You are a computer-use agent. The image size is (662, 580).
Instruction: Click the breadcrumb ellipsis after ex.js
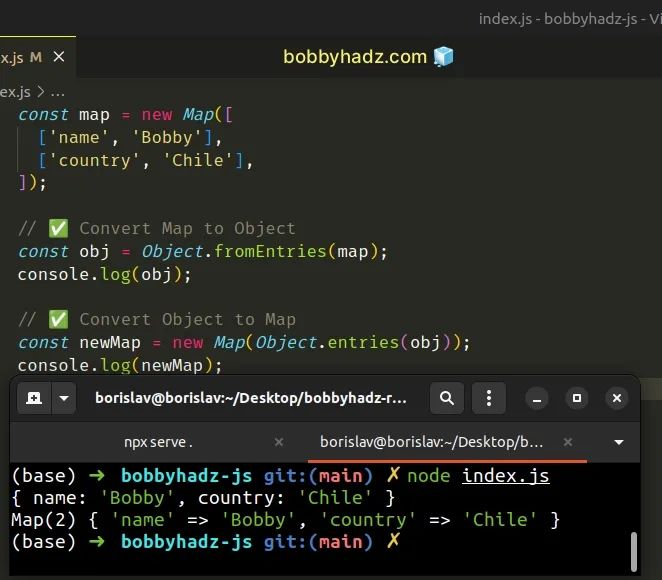(x=57, y=92)
